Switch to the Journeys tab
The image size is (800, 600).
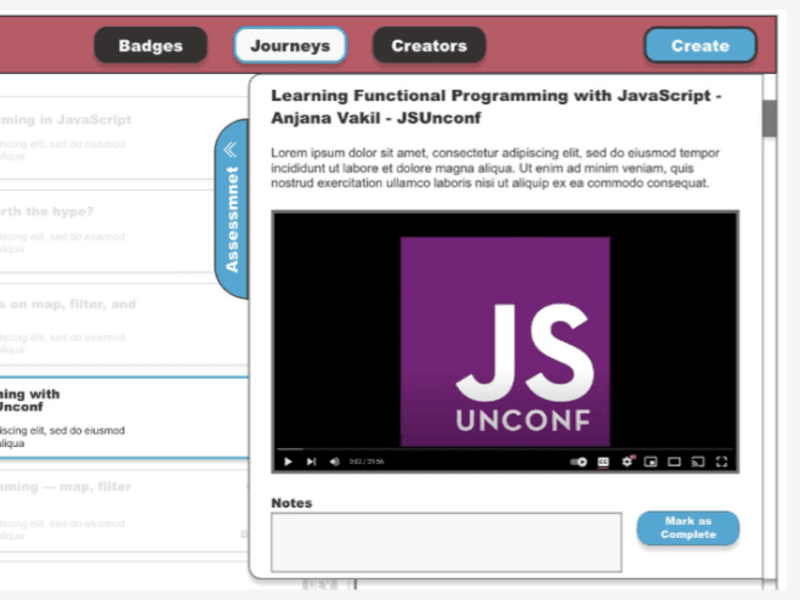click(x=290, y=45)
